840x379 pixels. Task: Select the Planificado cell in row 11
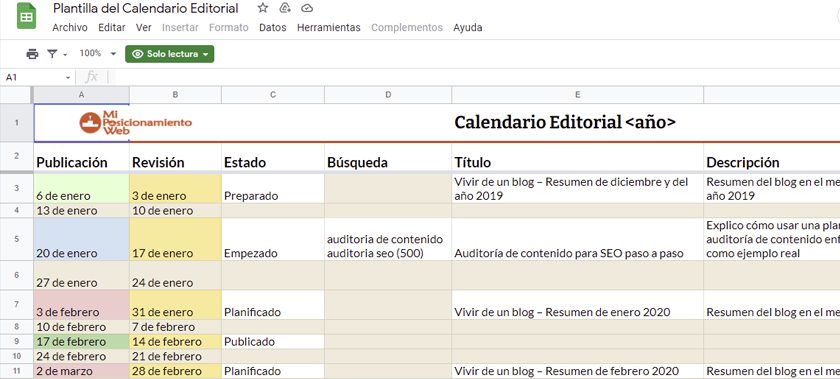tap(273, 371)
